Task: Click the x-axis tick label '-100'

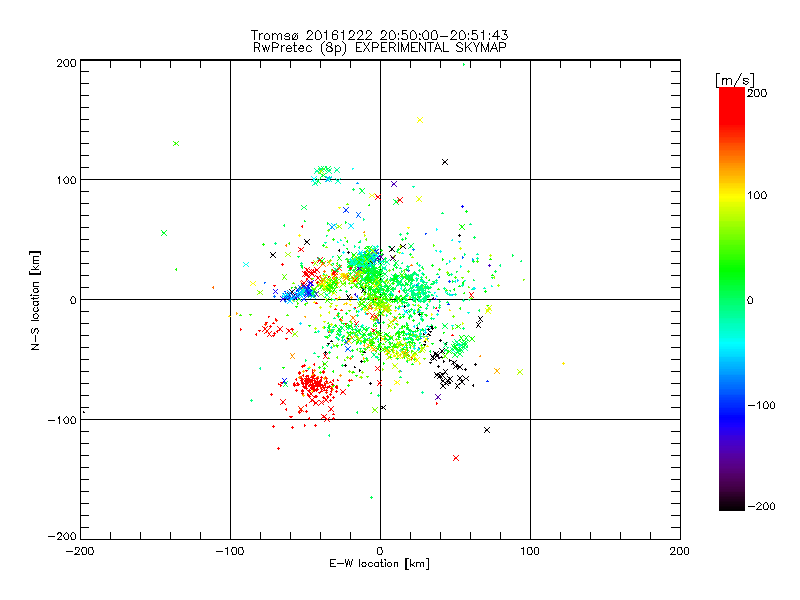Action: point(230,551)
